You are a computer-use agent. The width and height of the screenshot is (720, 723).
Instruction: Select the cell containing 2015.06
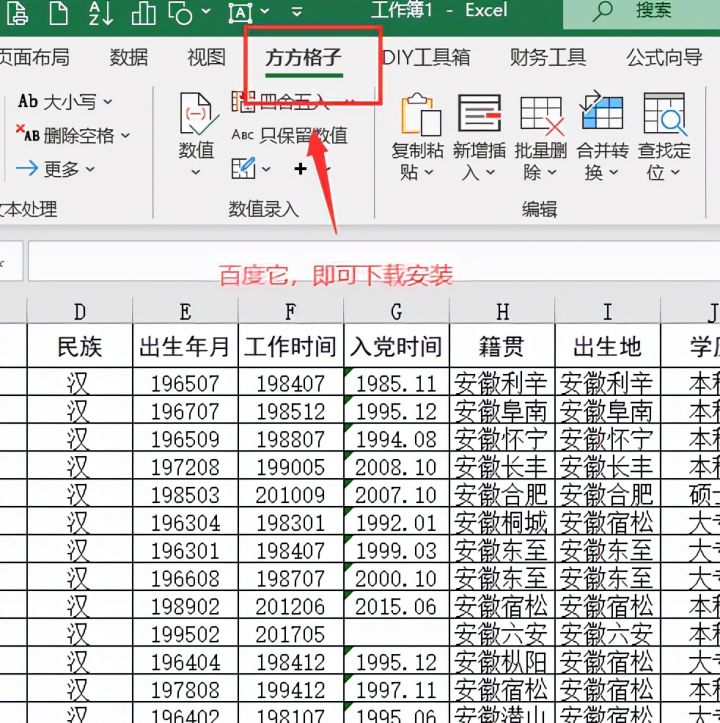(396, 605)
